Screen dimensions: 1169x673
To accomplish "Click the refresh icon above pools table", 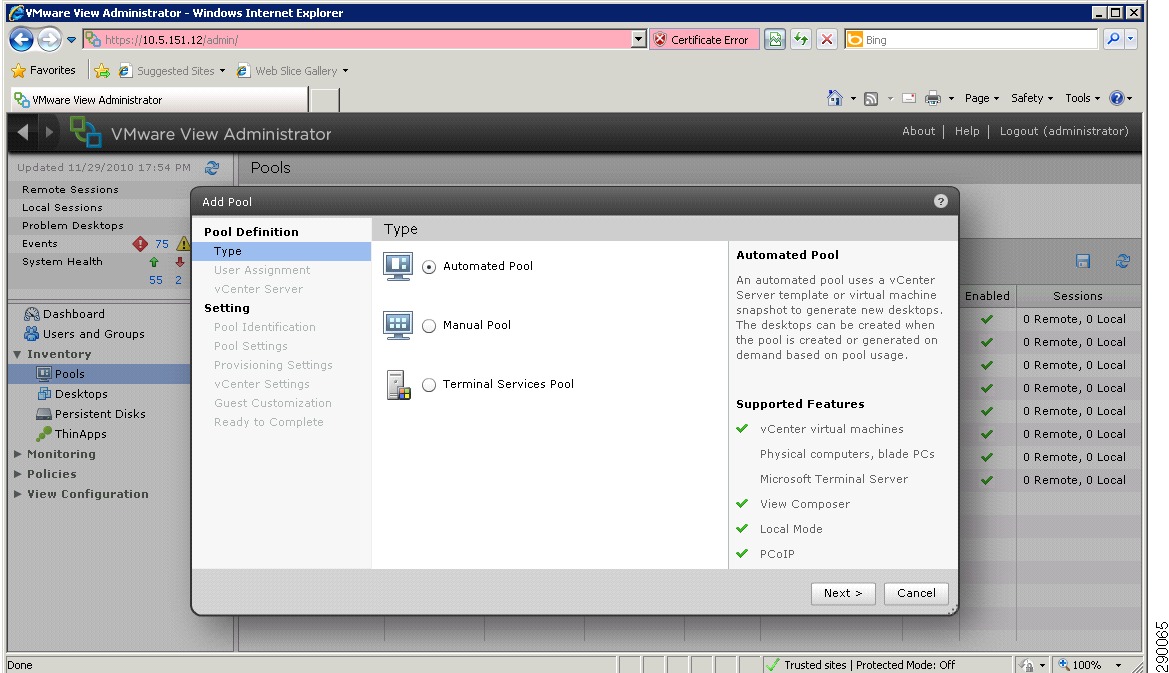I will [1122, 261].
